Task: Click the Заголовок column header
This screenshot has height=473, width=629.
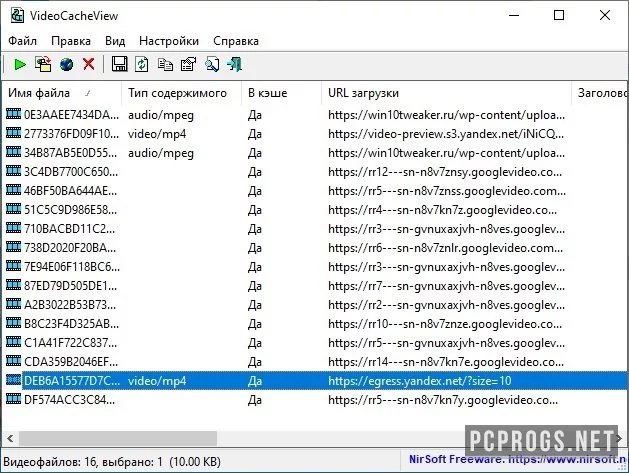Action: (601, 93)
